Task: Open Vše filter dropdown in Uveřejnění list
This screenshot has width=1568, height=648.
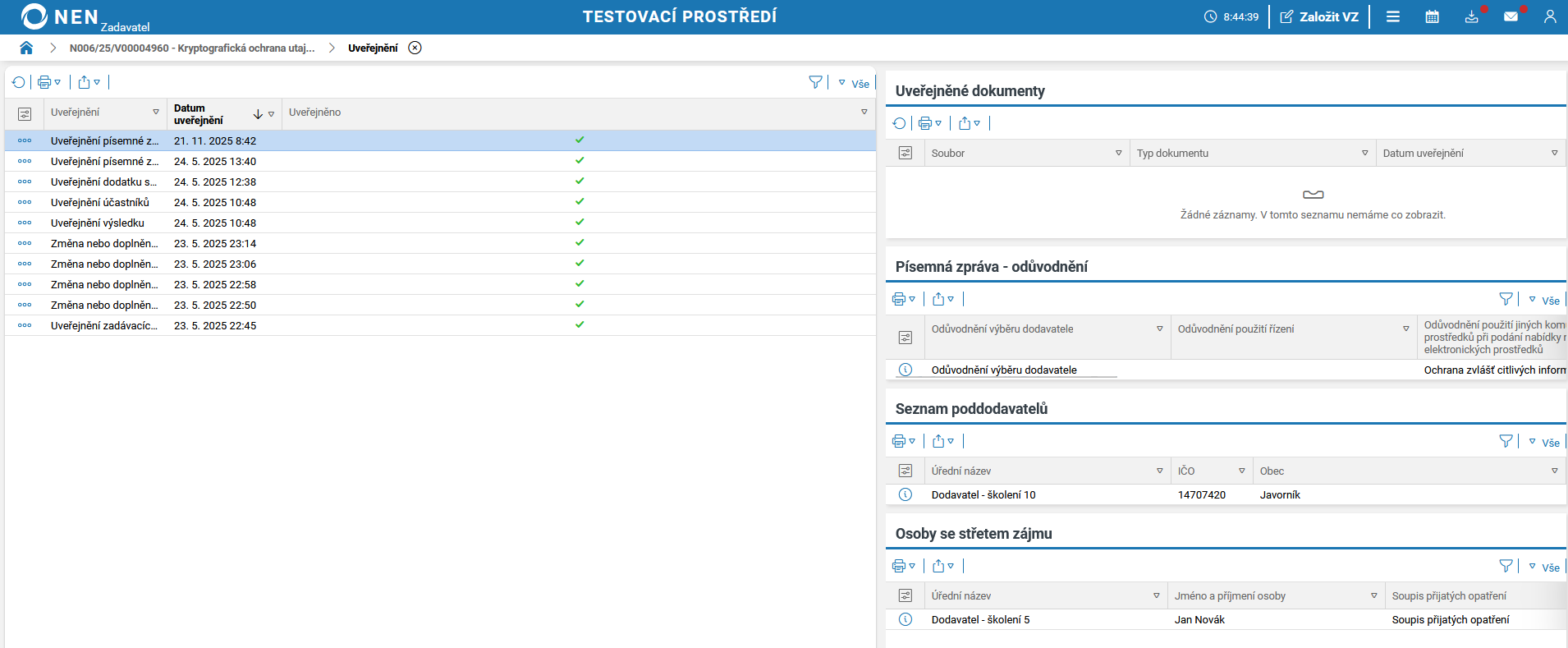Action: click(x=854, y=84)
